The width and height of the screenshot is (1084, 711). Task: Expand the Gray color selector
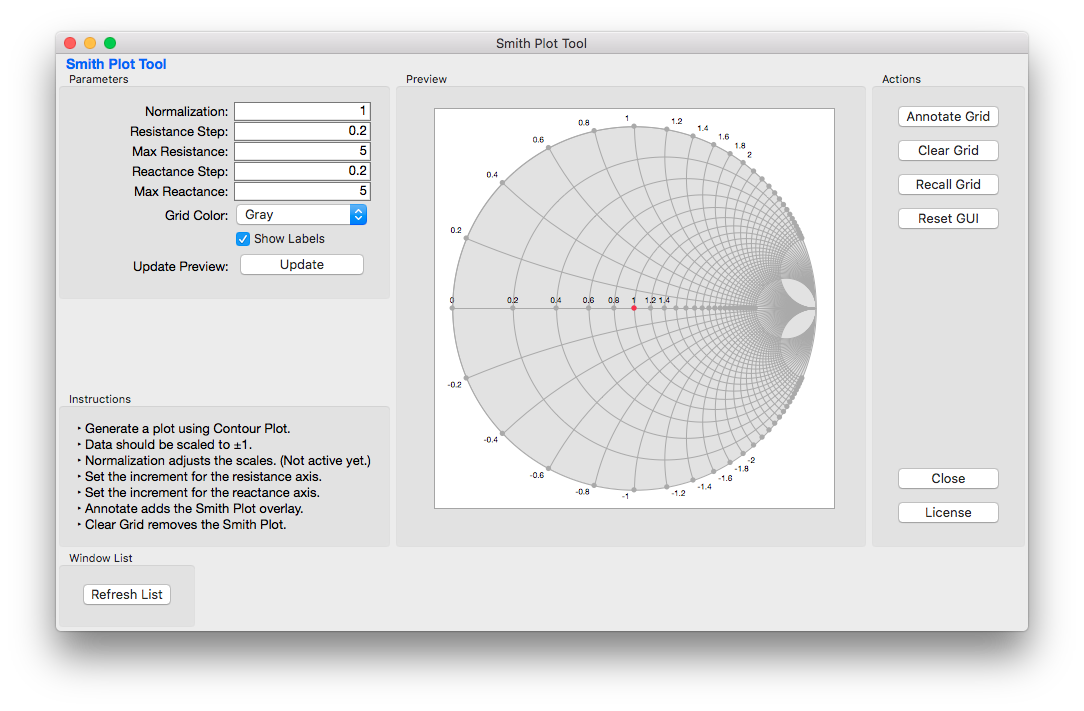point(301,214)
